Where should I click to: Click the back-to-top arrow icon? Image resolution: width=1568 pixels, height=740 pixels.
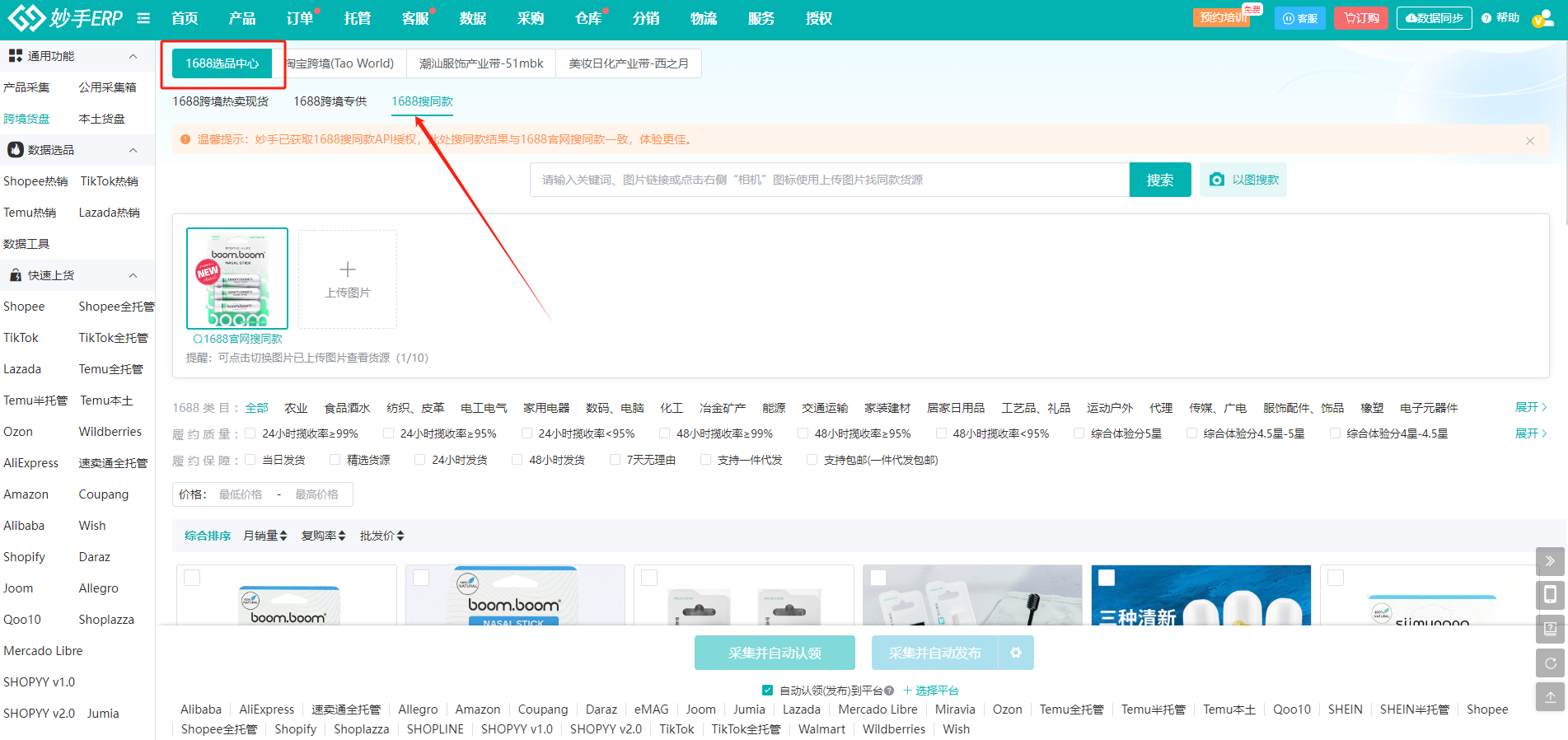pyautogui.click(x=1550, y=696)
